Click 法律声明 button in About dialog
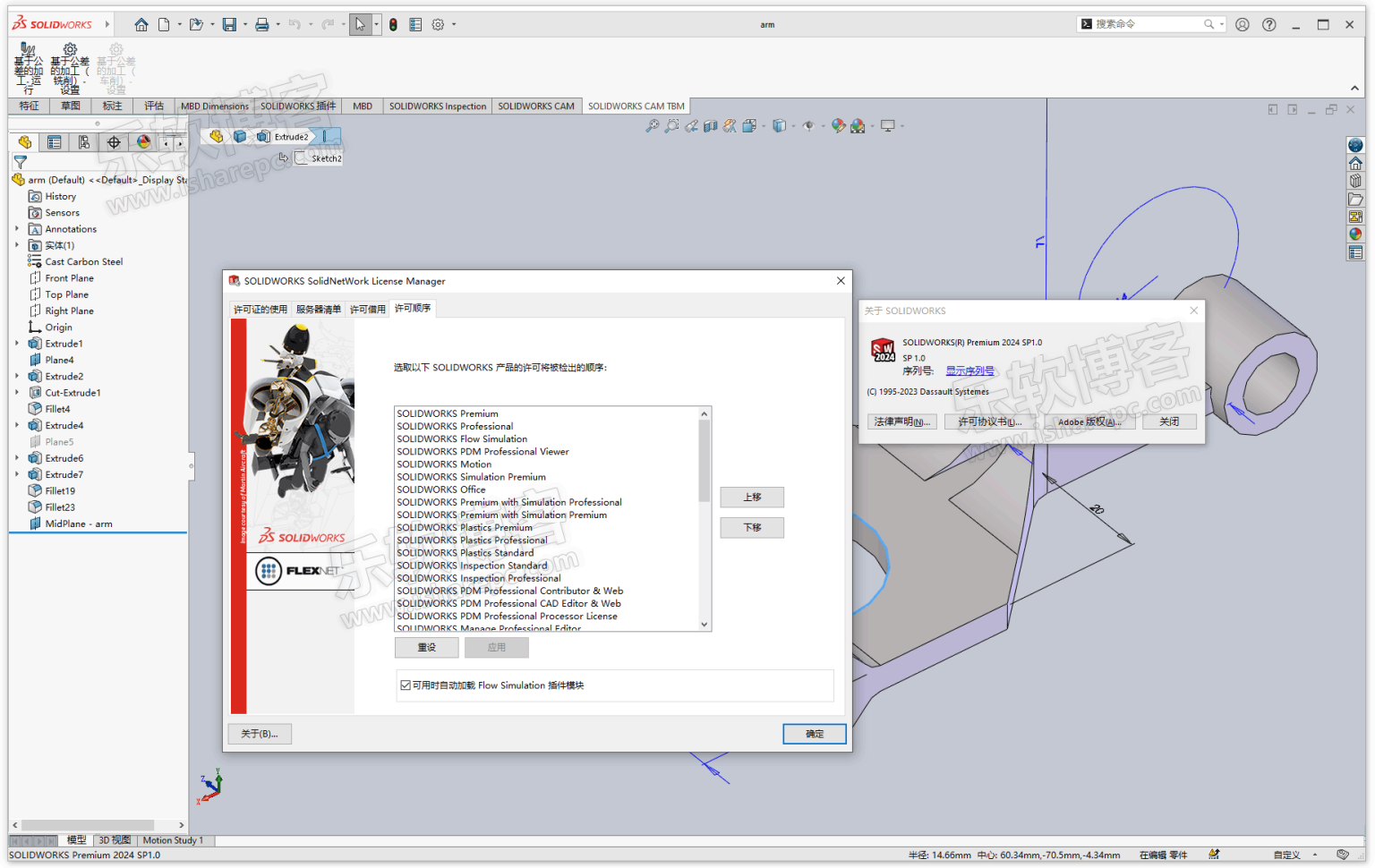 902,421
